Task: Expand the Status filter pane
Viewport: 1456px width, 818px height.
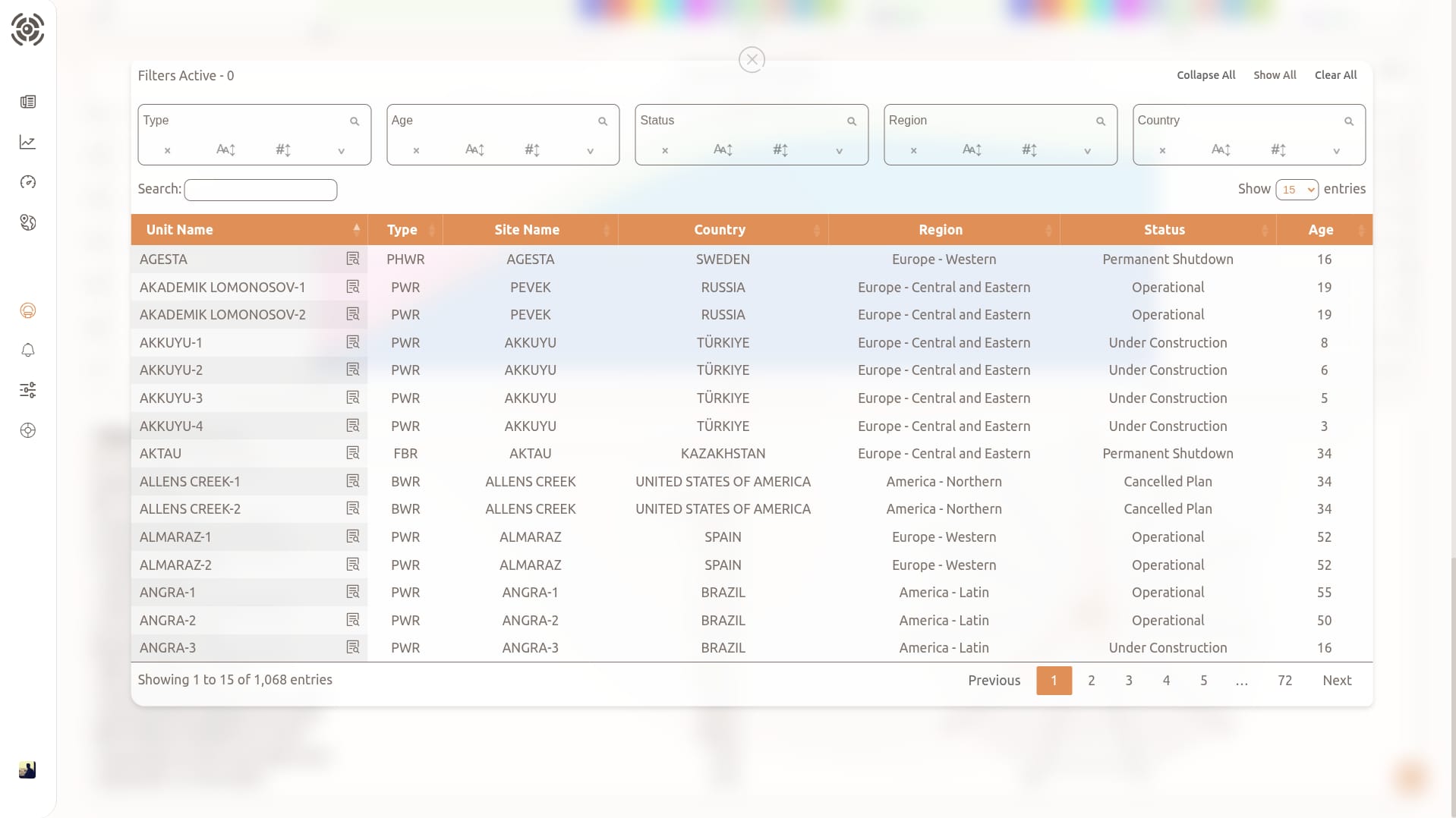Action: tap(839, 151)
